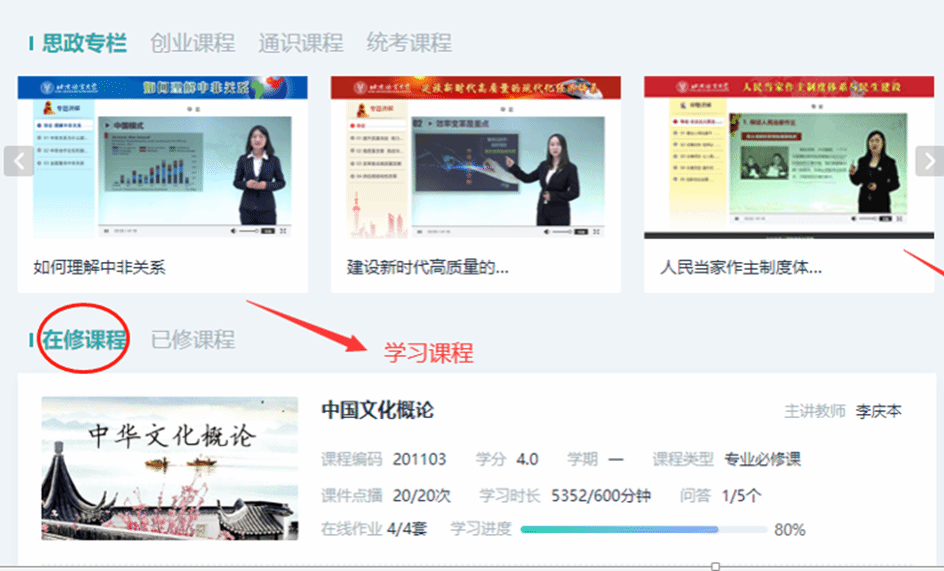Select the 在修课程 tab
This screenshot has width=944, height=571.
click(x=84, y=339)
